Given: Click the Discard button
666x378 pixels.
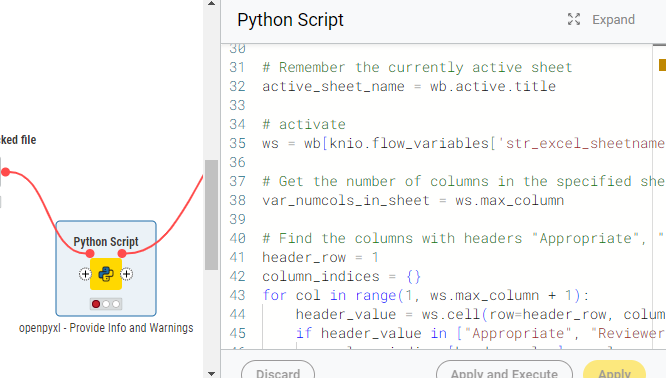Looking at the screenshot, I should point(278,372).
